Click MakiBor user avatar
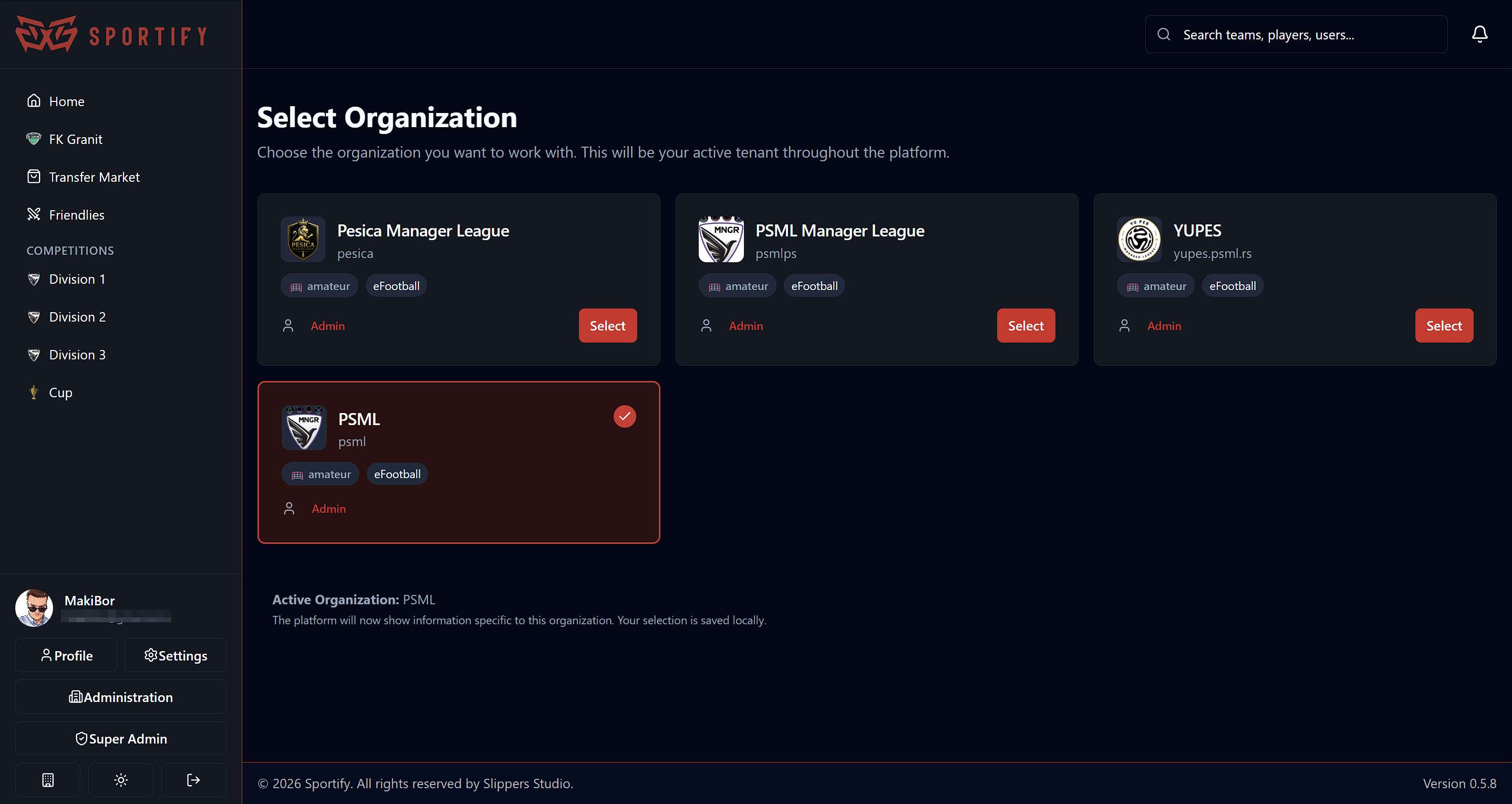The width and height of the screenshot is (1512, 804). 34,608
